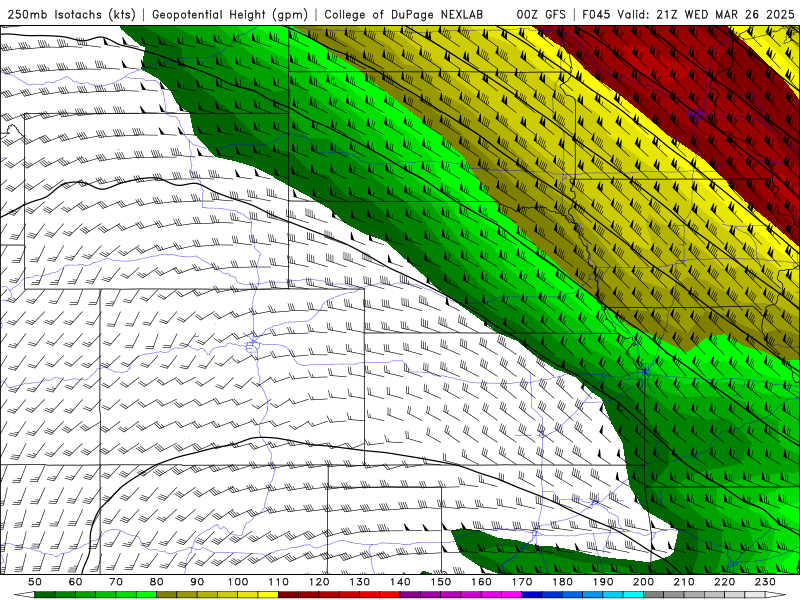800x600 pixels.
Task: Click the 170 label on the color scale
Action: coord(522,582)
